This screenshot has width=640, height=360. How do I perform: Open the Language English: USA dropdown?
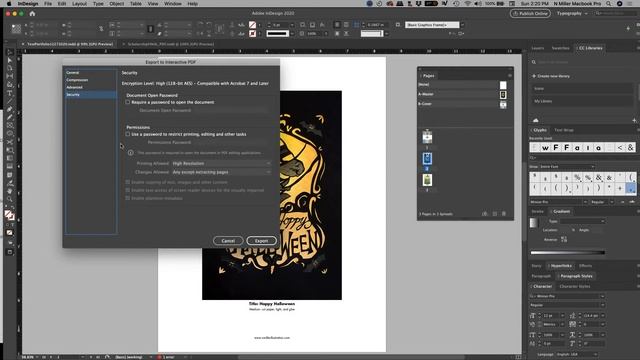click(576, 354)
